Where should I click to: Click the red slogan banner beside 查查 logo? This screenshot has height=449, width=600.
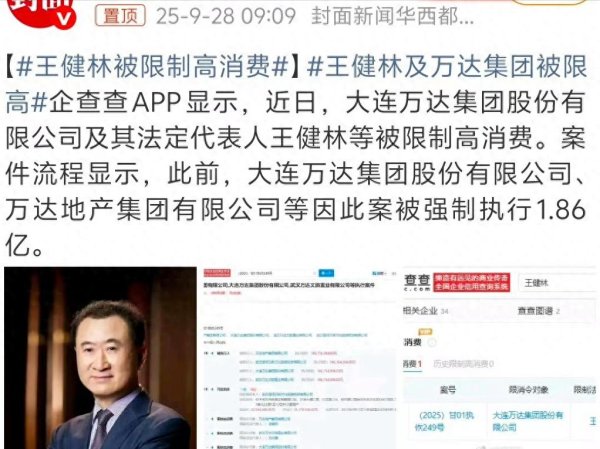[471, 282]
